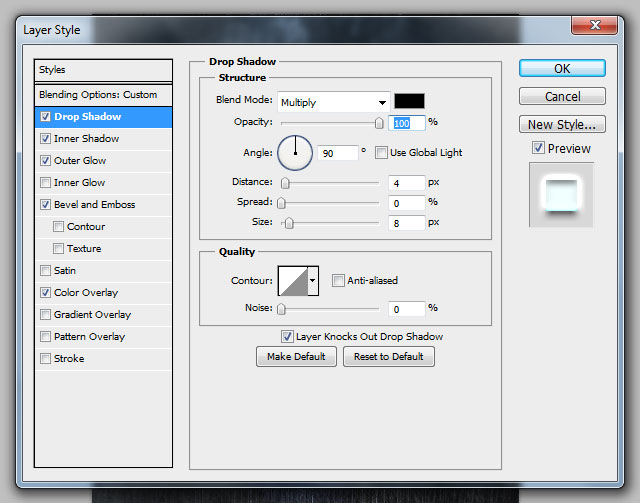Open the Blend Mode Multiply dropdown
The image size is (640, 503).
(334, 102)
